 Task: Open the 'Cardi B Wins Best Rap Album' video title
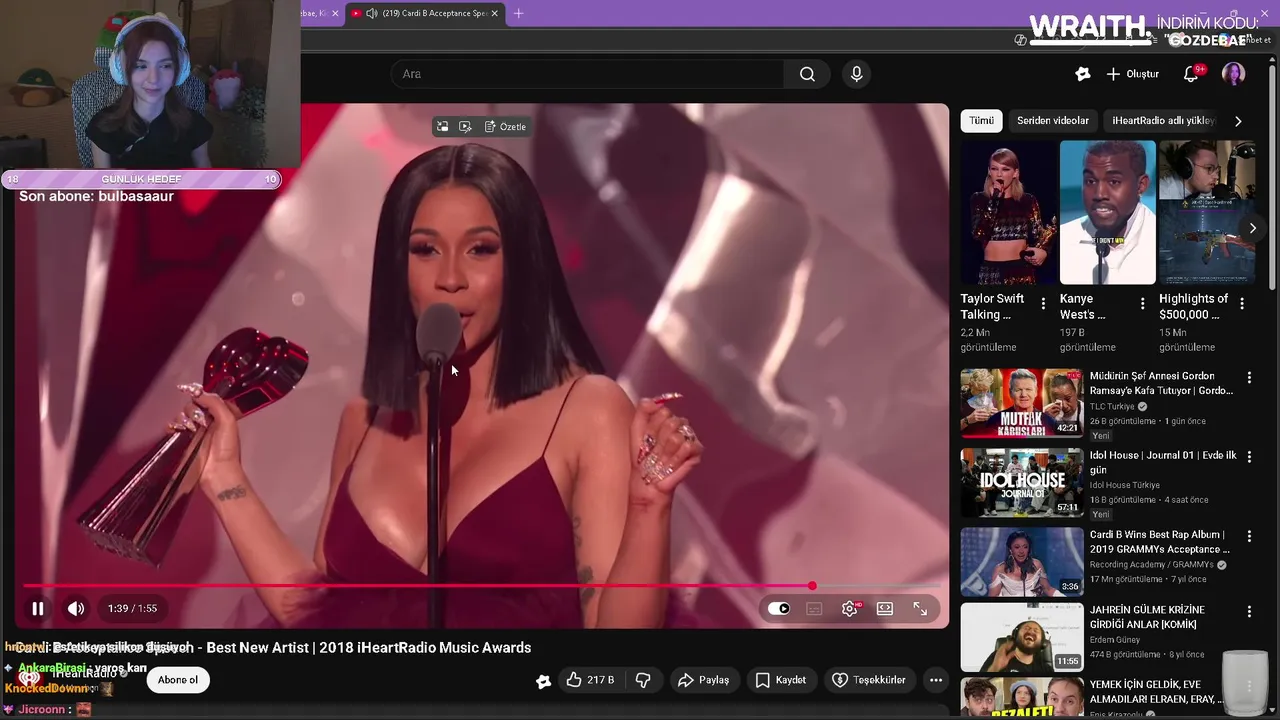coord(1160,542)
